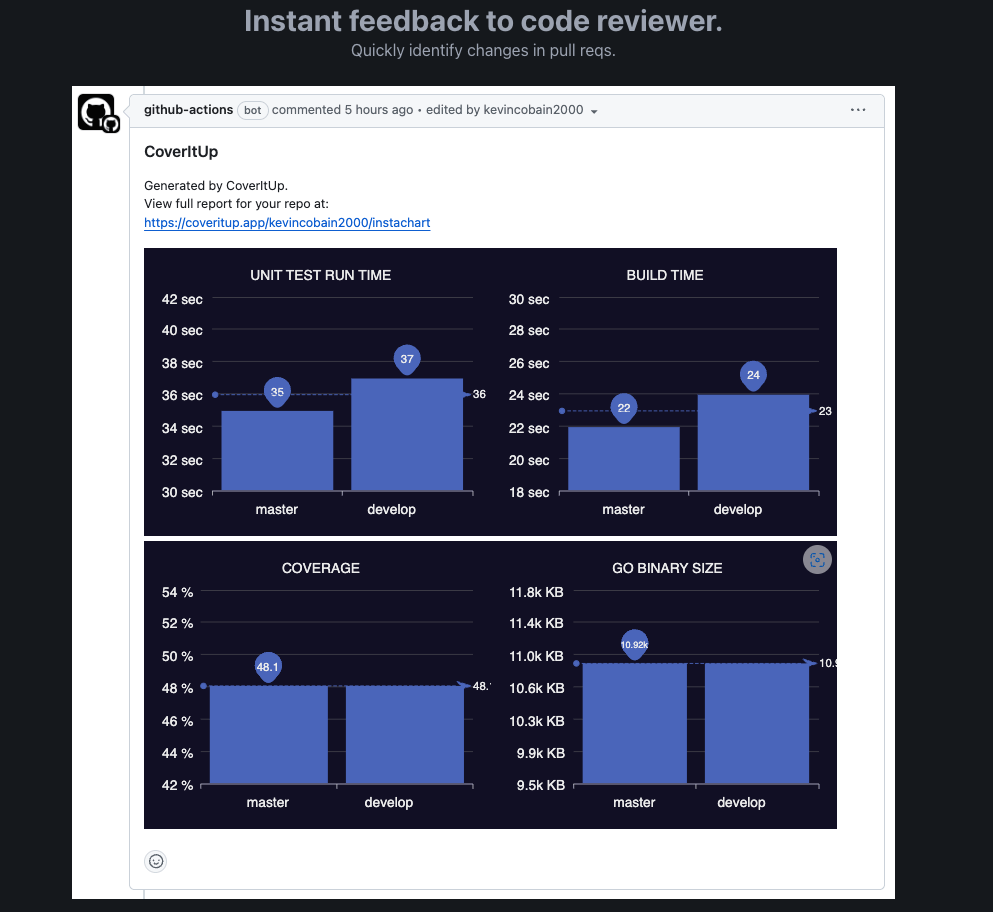Click the 42 sec axis label
The height and width of the screenshot is (912, 993).
(x=182, y=300)
